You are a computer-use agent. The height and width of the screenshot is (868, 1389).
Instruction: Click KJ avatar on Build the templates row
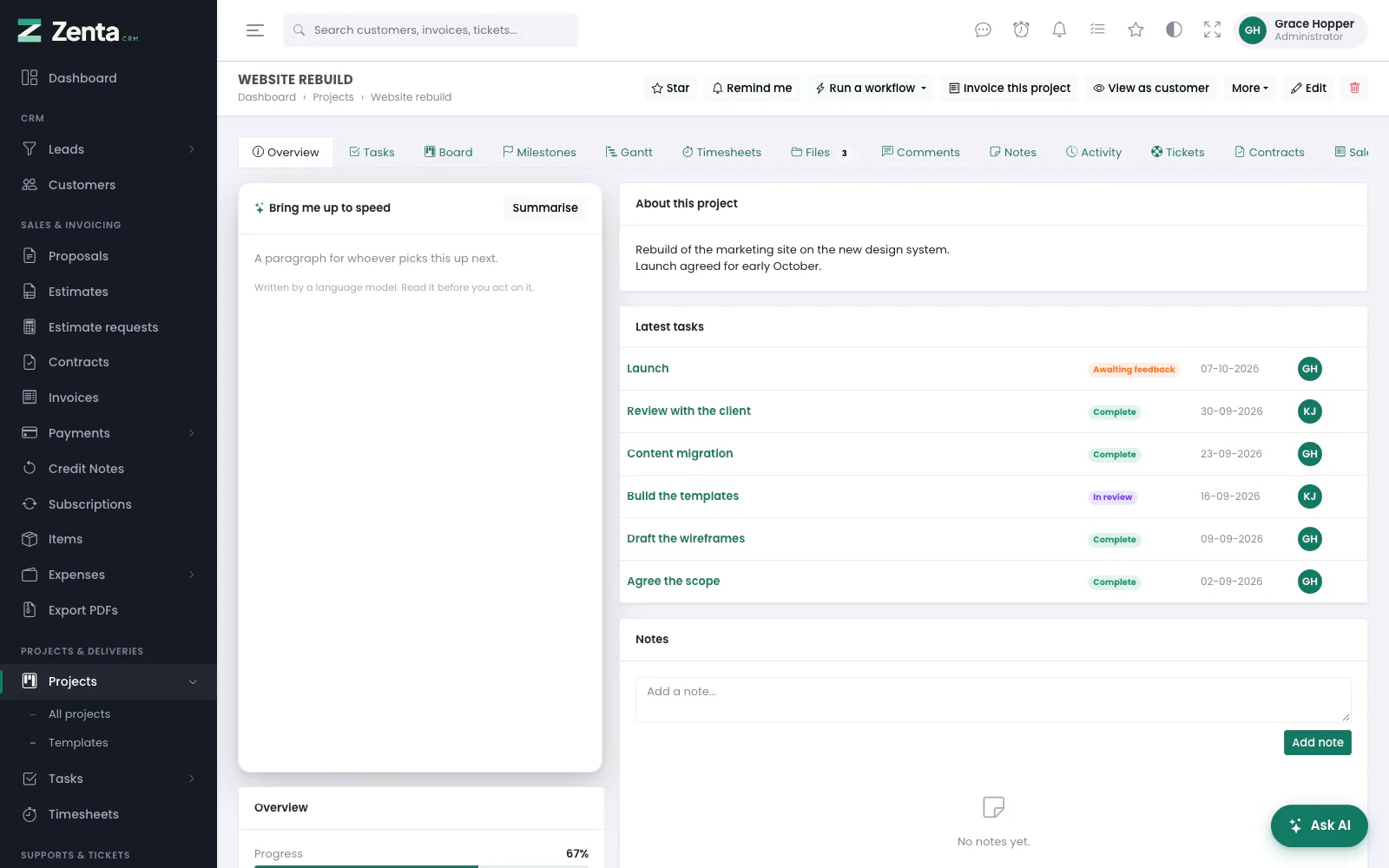pos(1309,496)
